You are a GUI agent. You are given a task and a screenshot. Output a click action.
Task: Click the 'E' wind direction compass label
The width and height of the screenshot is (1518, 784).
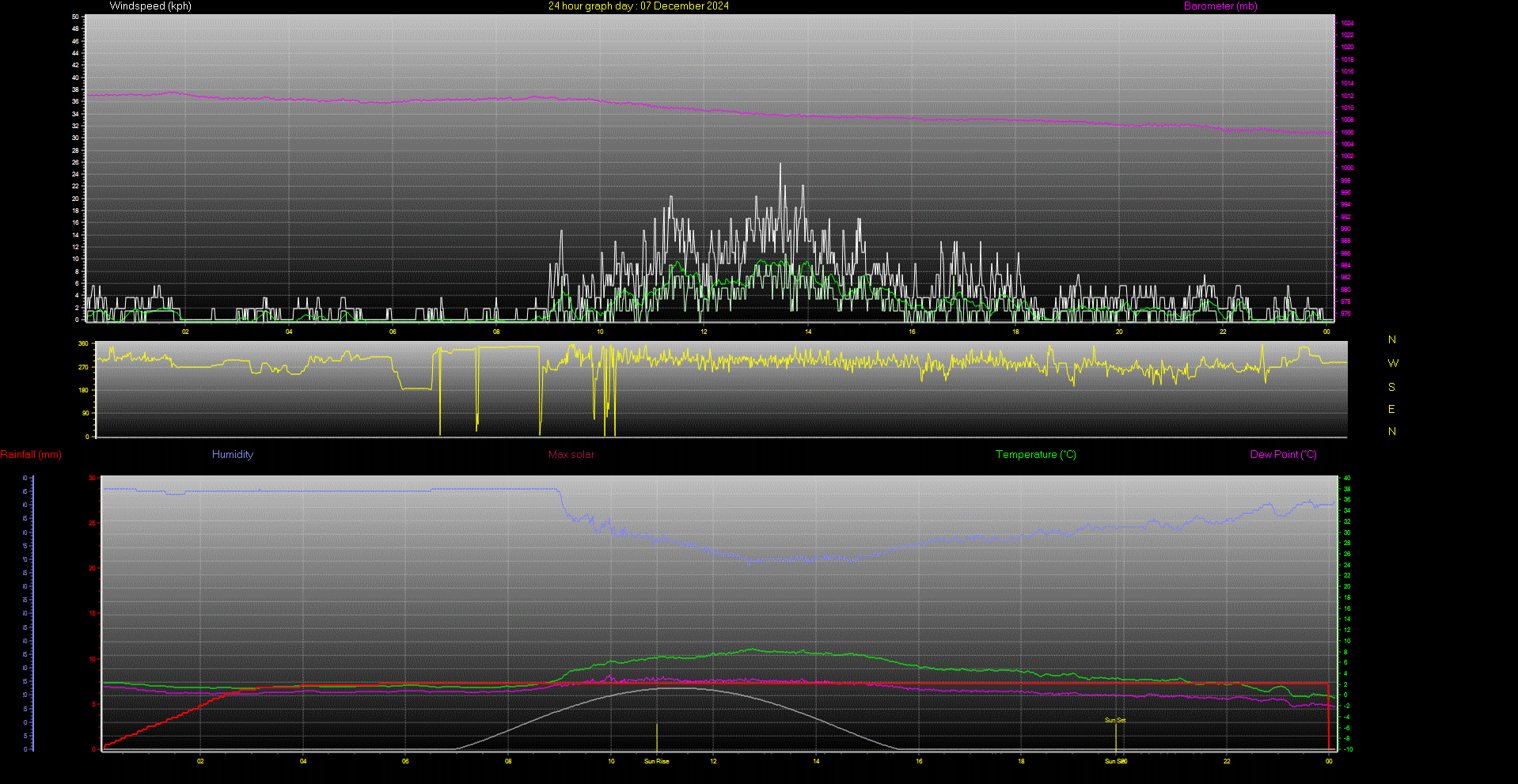1391,410
